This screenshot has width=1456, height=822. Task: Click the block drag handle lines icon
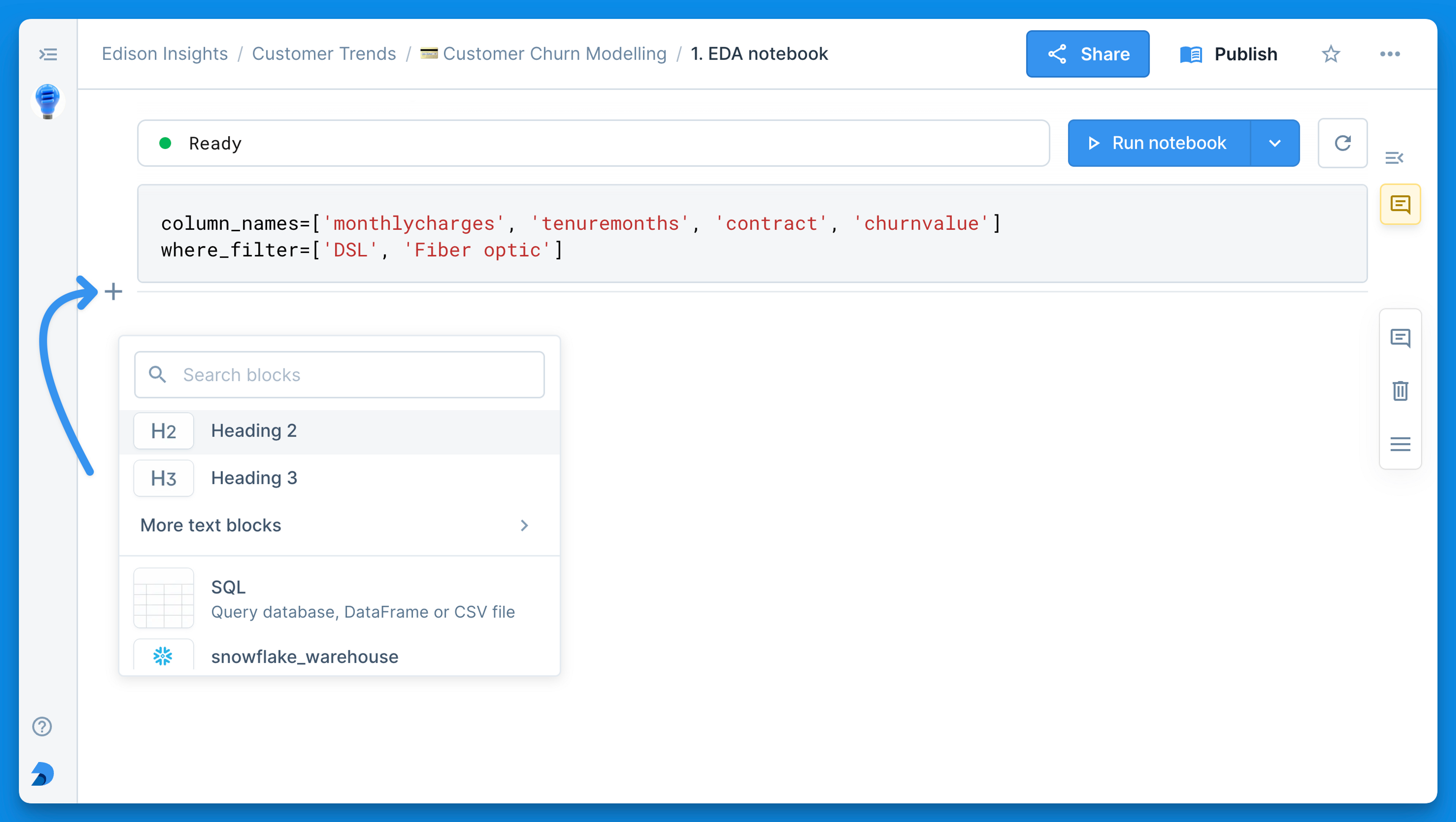tap(1400, 444)
